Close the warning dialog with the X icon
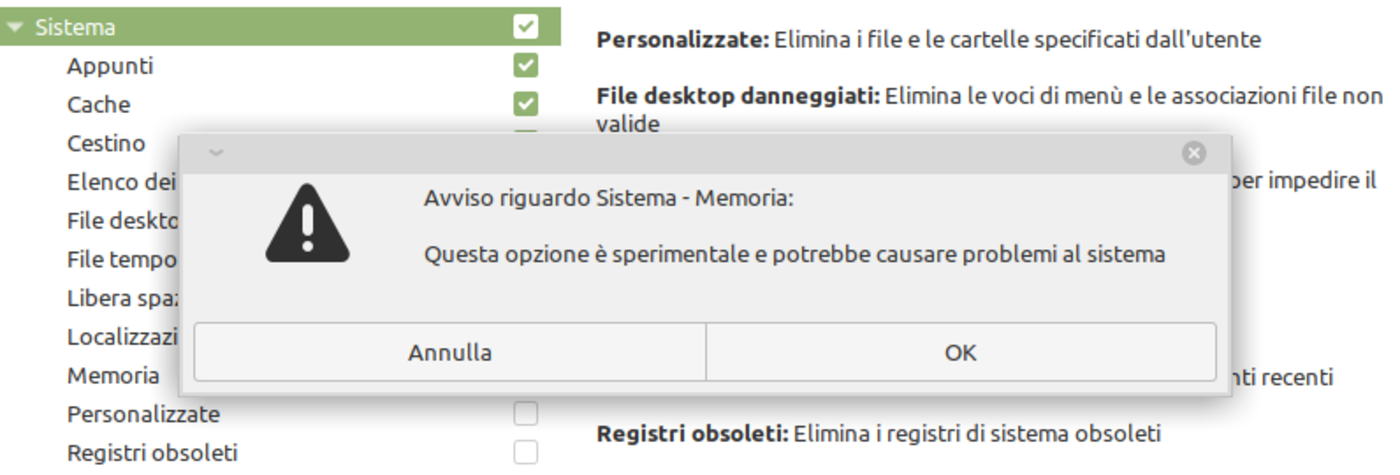 1193,153
